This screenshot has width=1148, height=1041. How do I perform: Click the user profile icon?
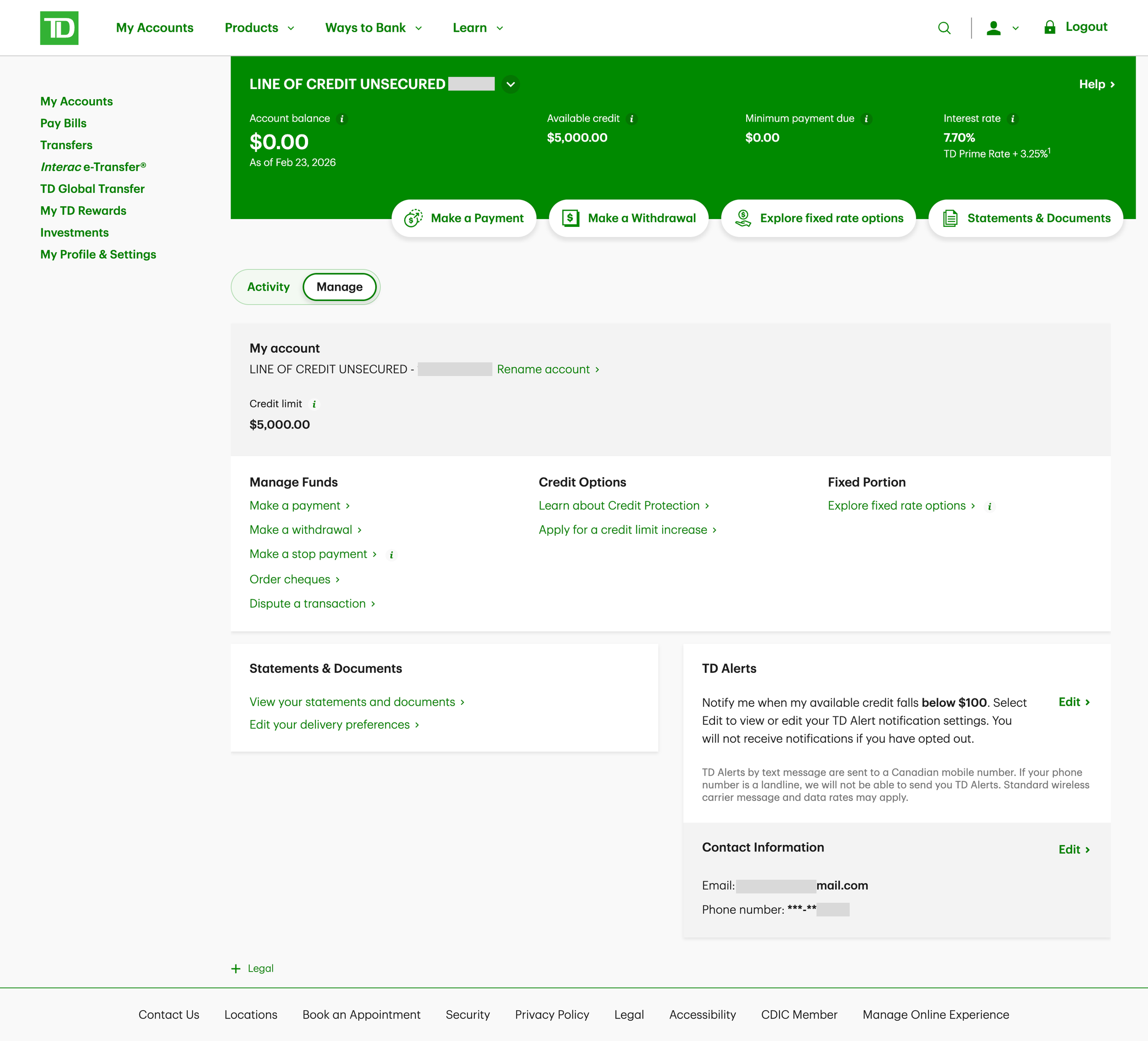(994, 28)
